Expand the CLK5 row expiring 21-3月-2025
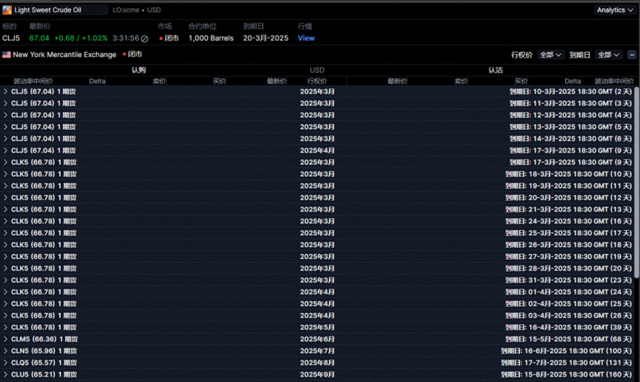The height and width of the screenshot is (382, 640). 5,210
